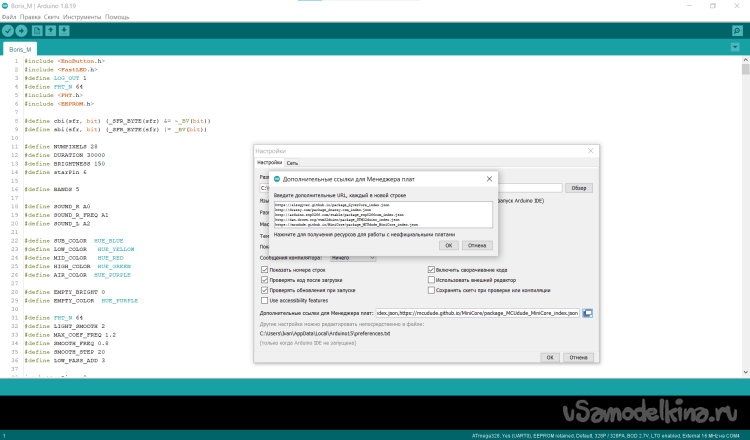Open the Serial Monitor magnifier icon
The height and width of the screenshot is (440, 750).
[x=741, y=30]
